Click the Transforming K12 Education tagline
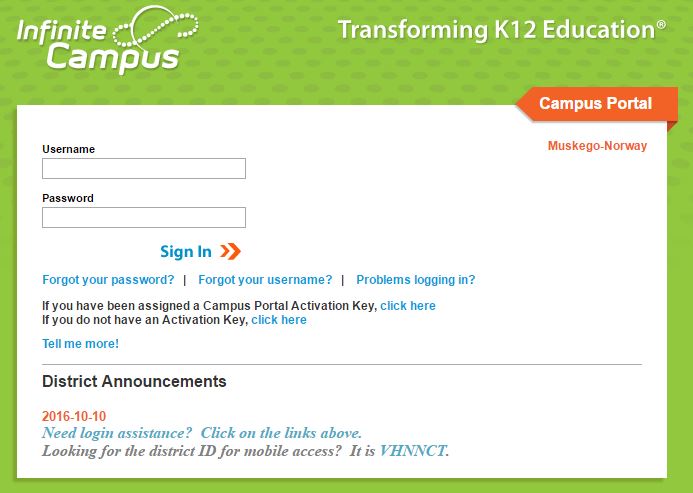 pos(502,30)
